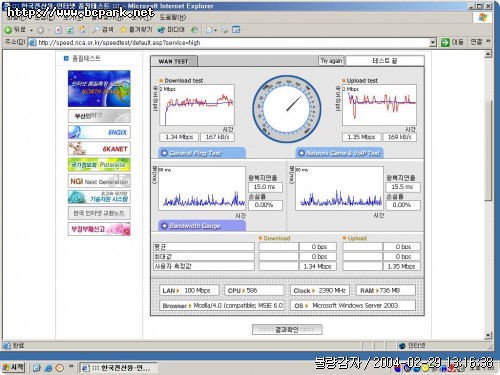Click the Download test graph
Screen dimensions: 500x375
[x=197, y=105]
